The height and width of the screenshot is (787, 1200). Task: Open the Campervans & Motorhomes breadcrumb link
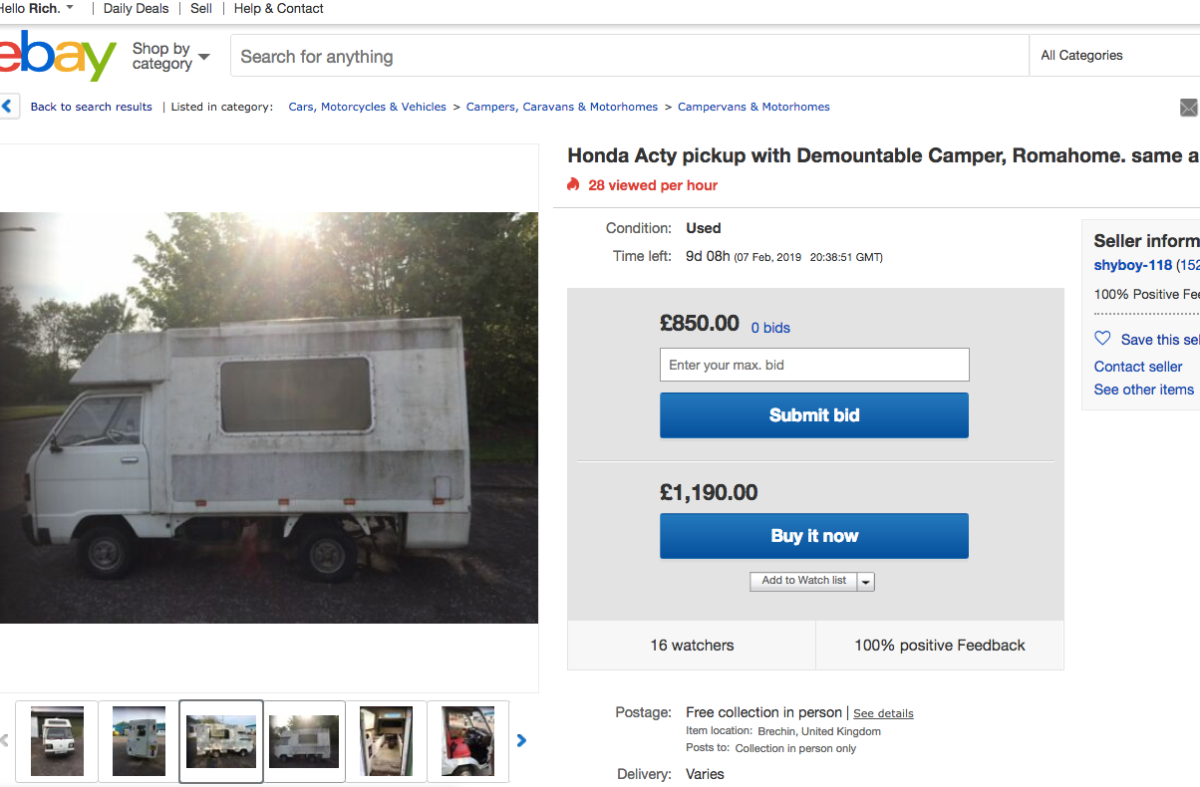(x=753, y=107)
